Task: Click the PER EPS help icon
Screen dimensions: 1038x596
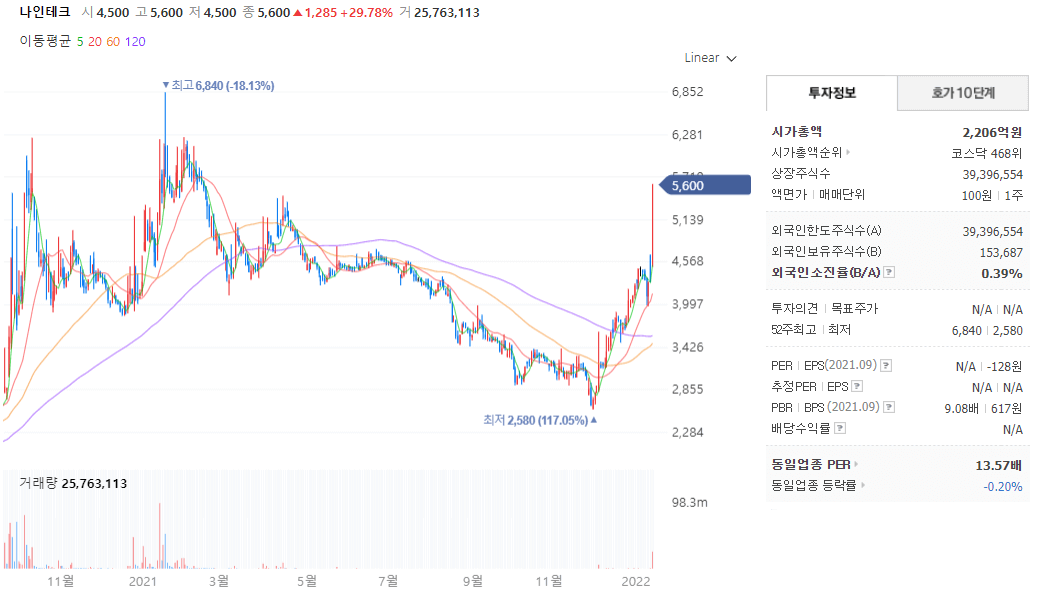Action: [886, 366]
